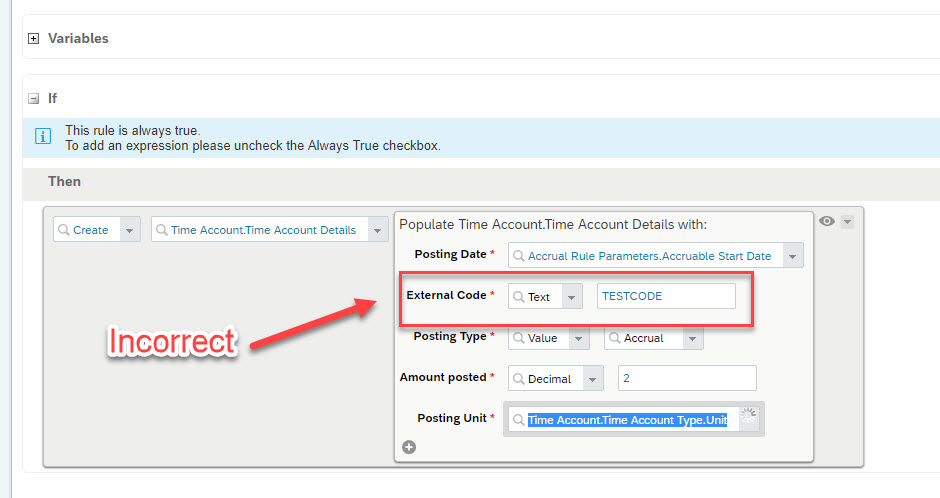Open the Posting Type Value dropdown
940x498 pixels.
(579, 338)
